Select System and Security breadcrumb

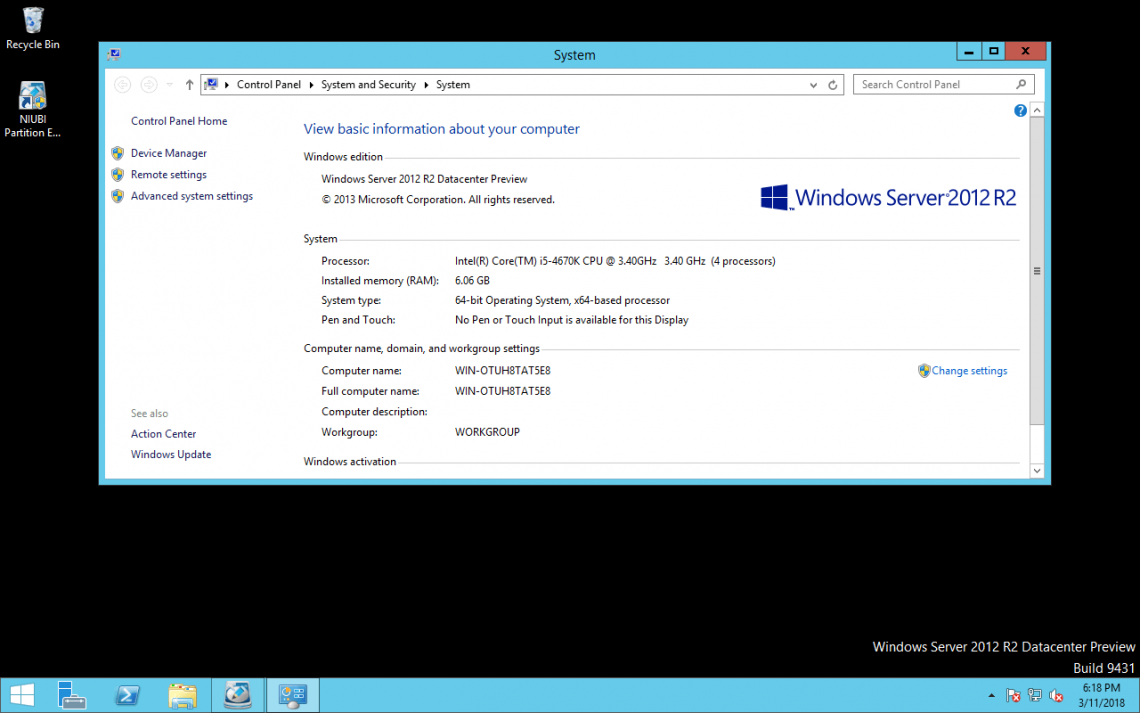368,84
